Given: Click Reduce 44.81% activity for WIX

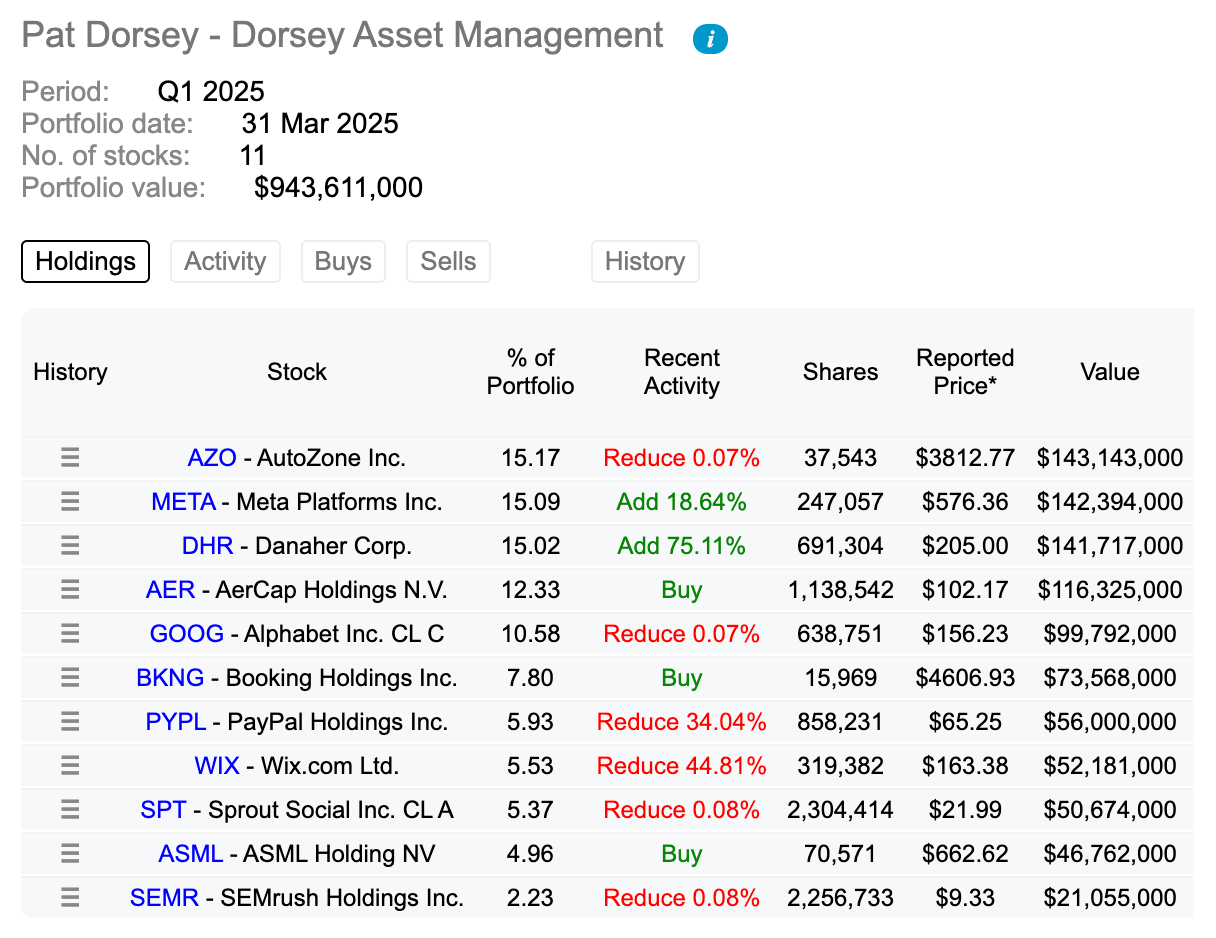Looking at the screenshot, I should pos(682,766).
